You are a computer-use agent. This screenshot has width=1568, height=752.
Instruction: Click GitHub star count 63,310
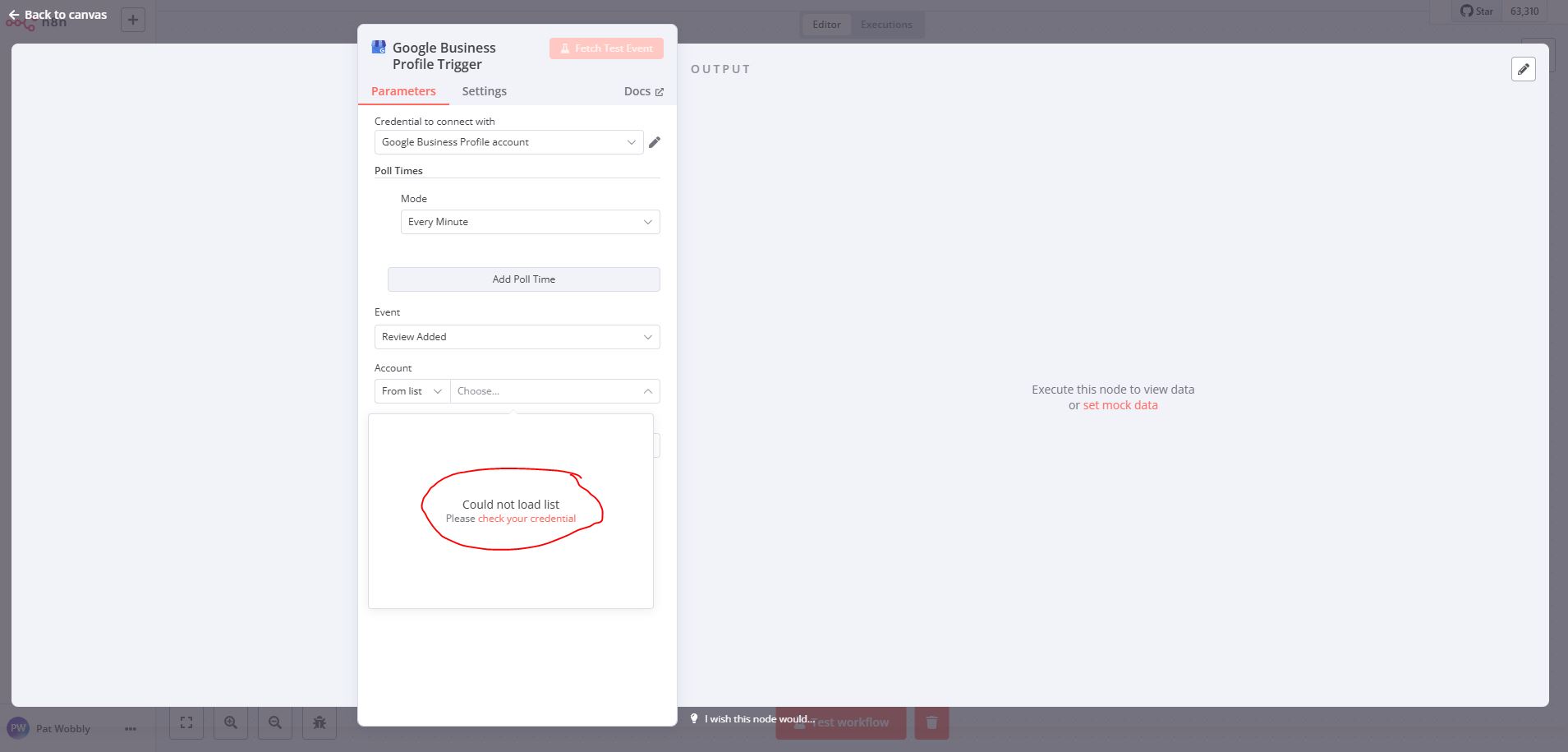[x=1524, y=12]
